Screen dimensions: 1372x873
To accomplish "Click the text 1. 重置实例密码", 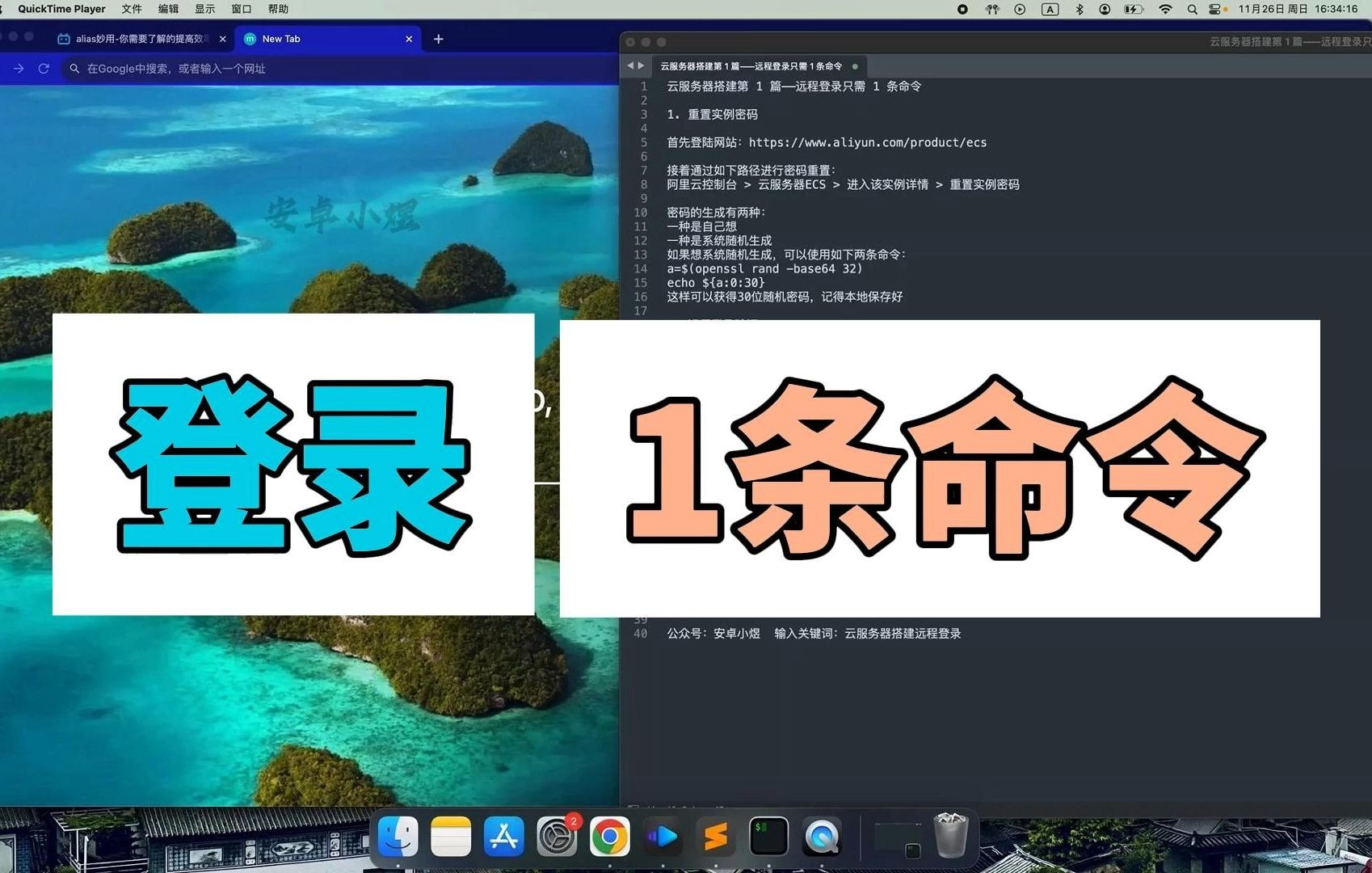I will point(712,114).
